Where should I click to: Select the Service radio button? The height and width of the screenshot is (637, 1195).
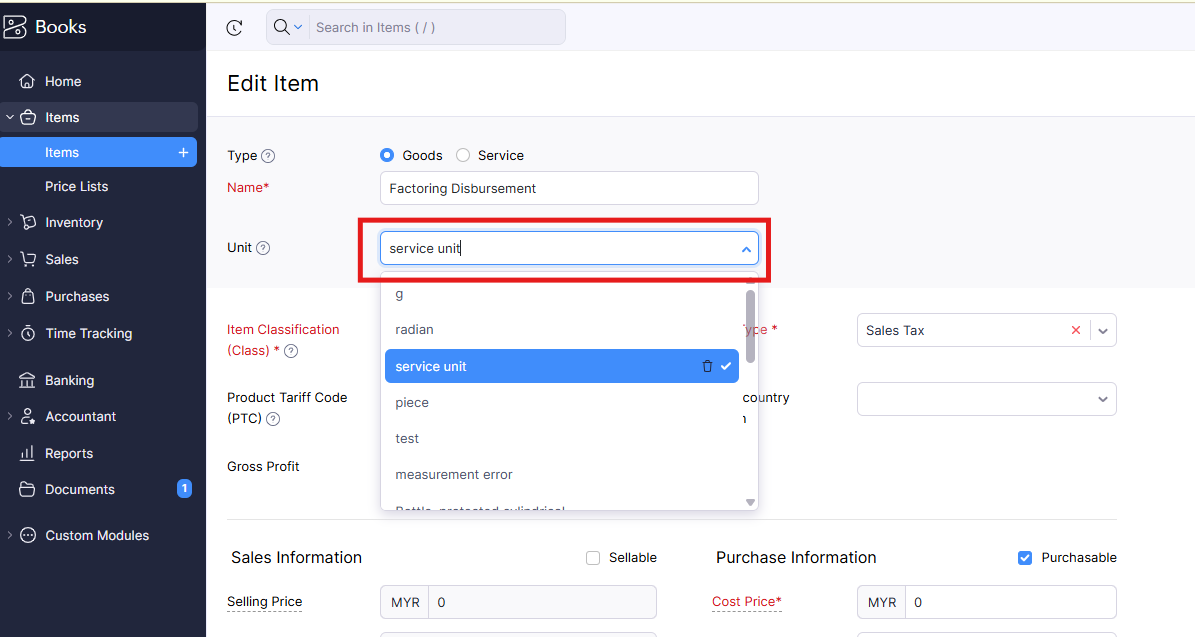463,155
